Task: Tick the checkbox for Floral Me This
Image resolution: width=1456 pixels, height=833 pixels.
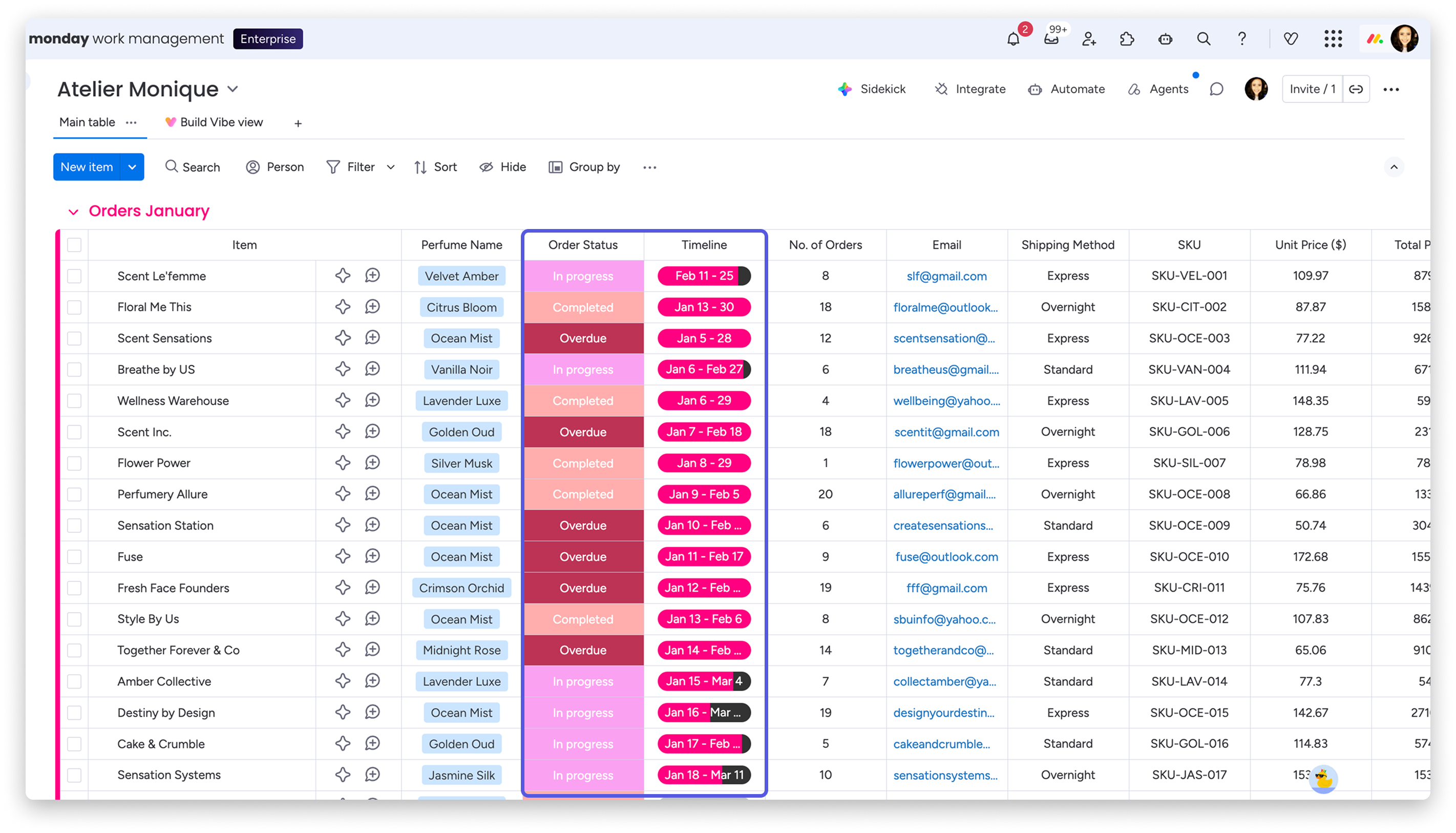Action: click(74, 307)
